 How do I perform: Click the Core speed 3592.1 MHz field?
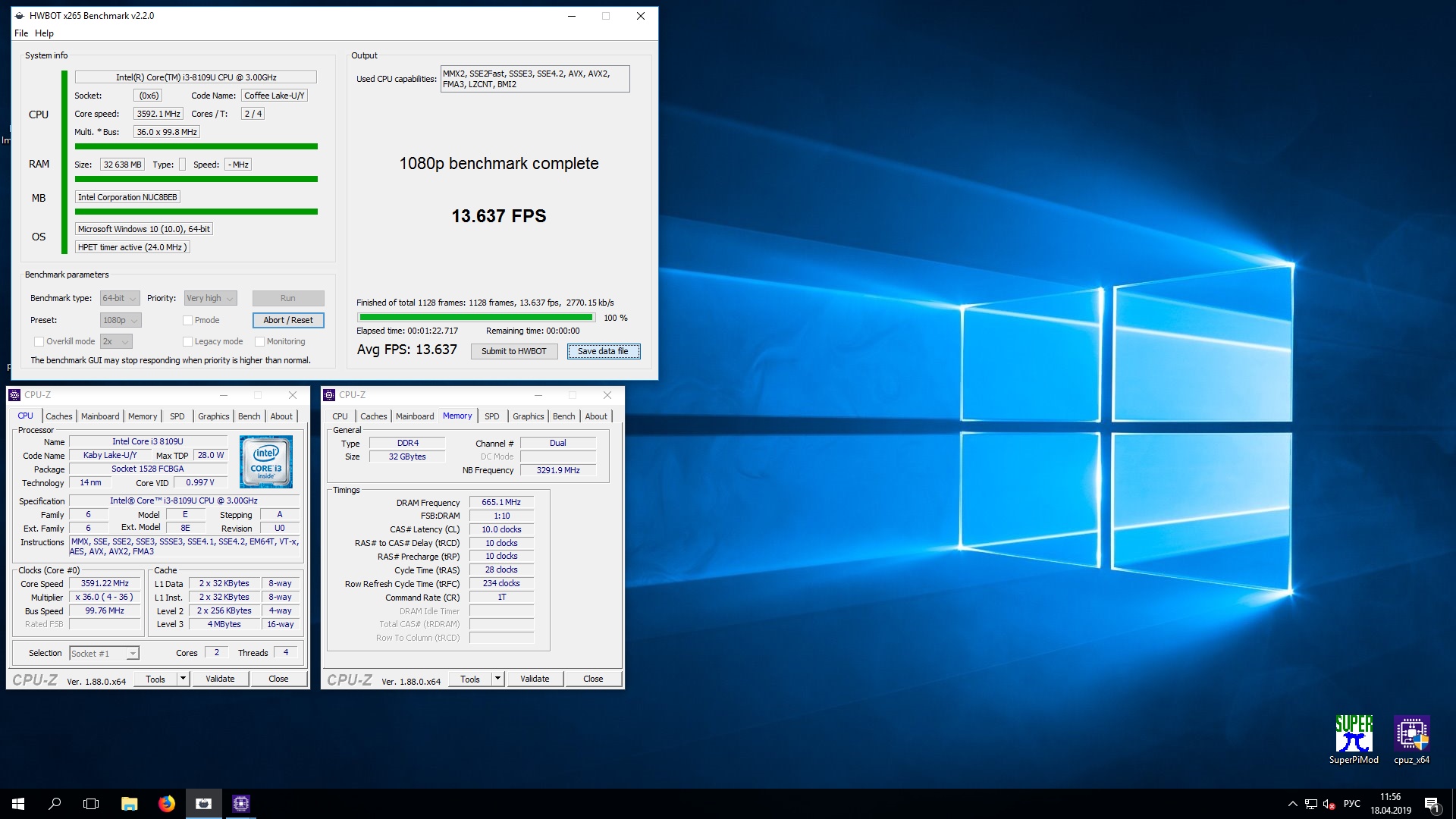click(158, 114)
